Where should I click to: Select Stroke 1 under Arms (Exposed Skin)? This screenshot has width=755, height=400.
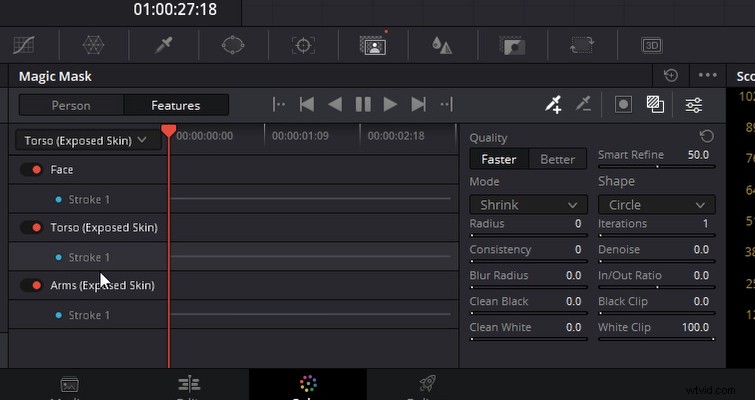(89, 315)
